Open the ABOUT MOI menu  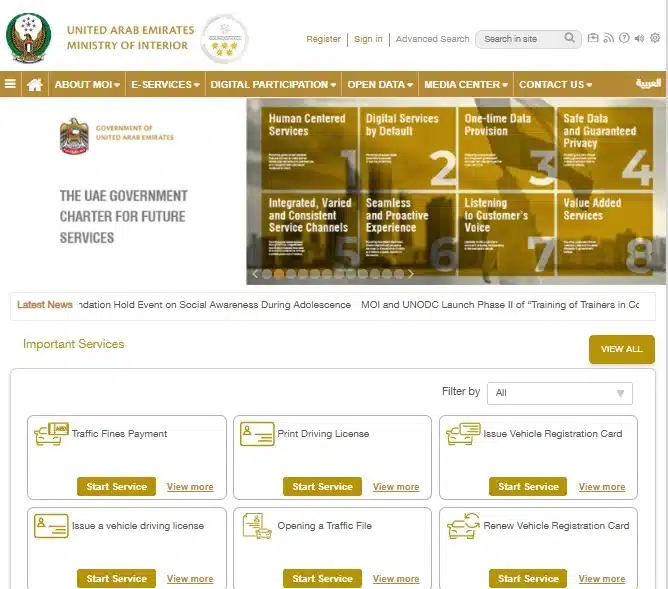click(87, 85)
